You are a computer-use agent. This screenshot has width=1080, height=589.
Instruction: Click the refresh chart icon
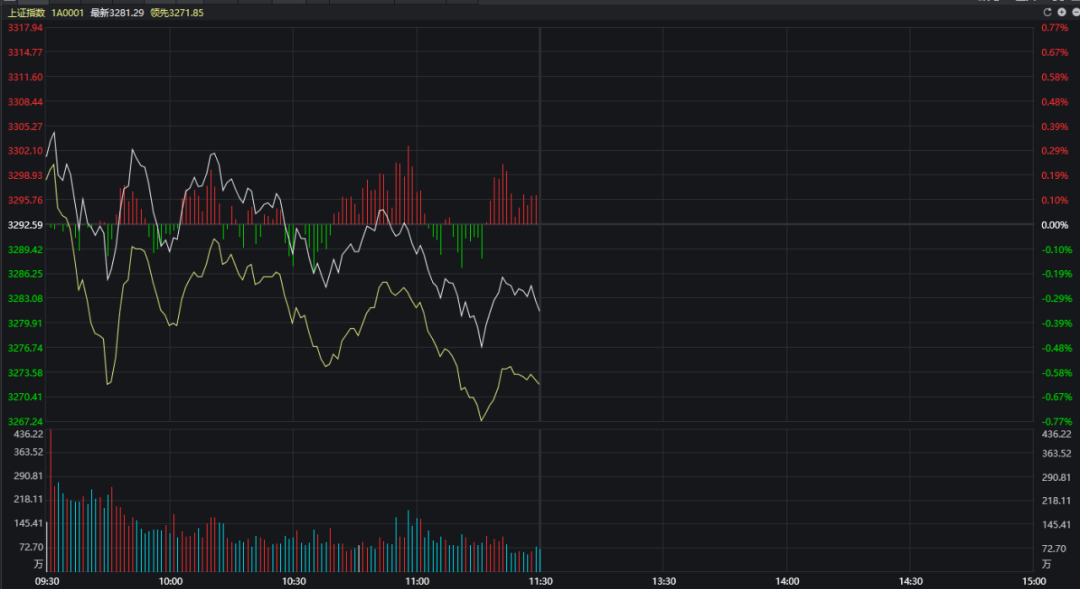coord(1047,12)
